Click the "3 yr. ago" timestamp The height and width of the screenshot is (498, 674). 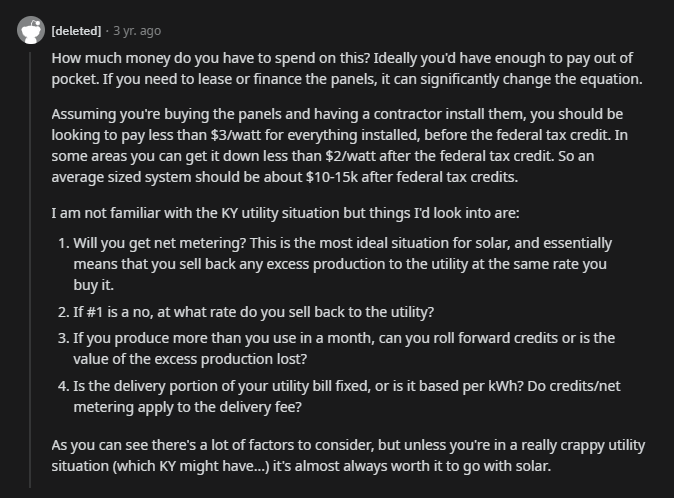pyautogui.click(x=136, y=32)
